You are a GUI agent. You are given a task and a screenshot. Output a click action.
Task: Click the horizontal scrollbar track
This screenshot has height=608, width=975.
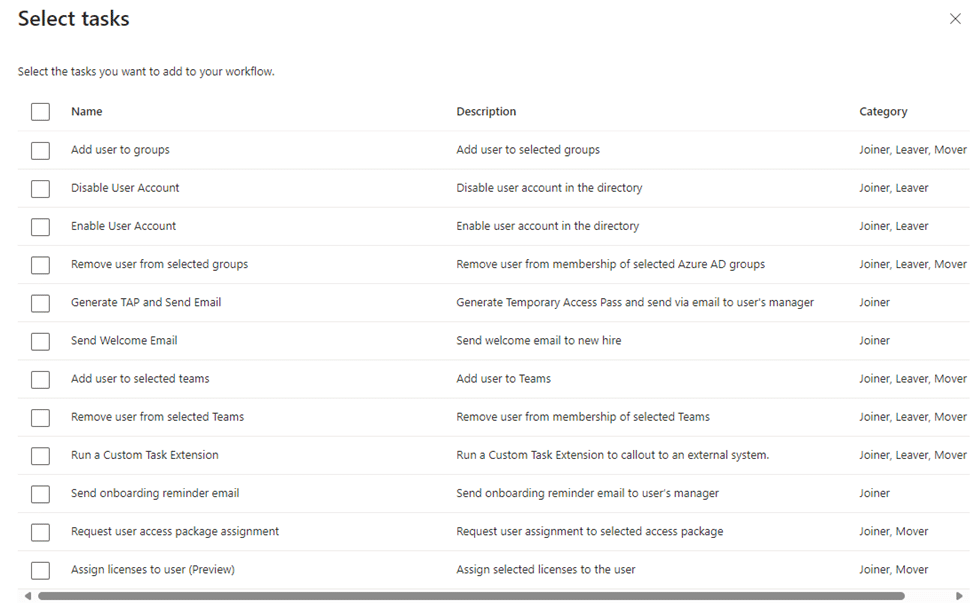click(x=930, y=596)
